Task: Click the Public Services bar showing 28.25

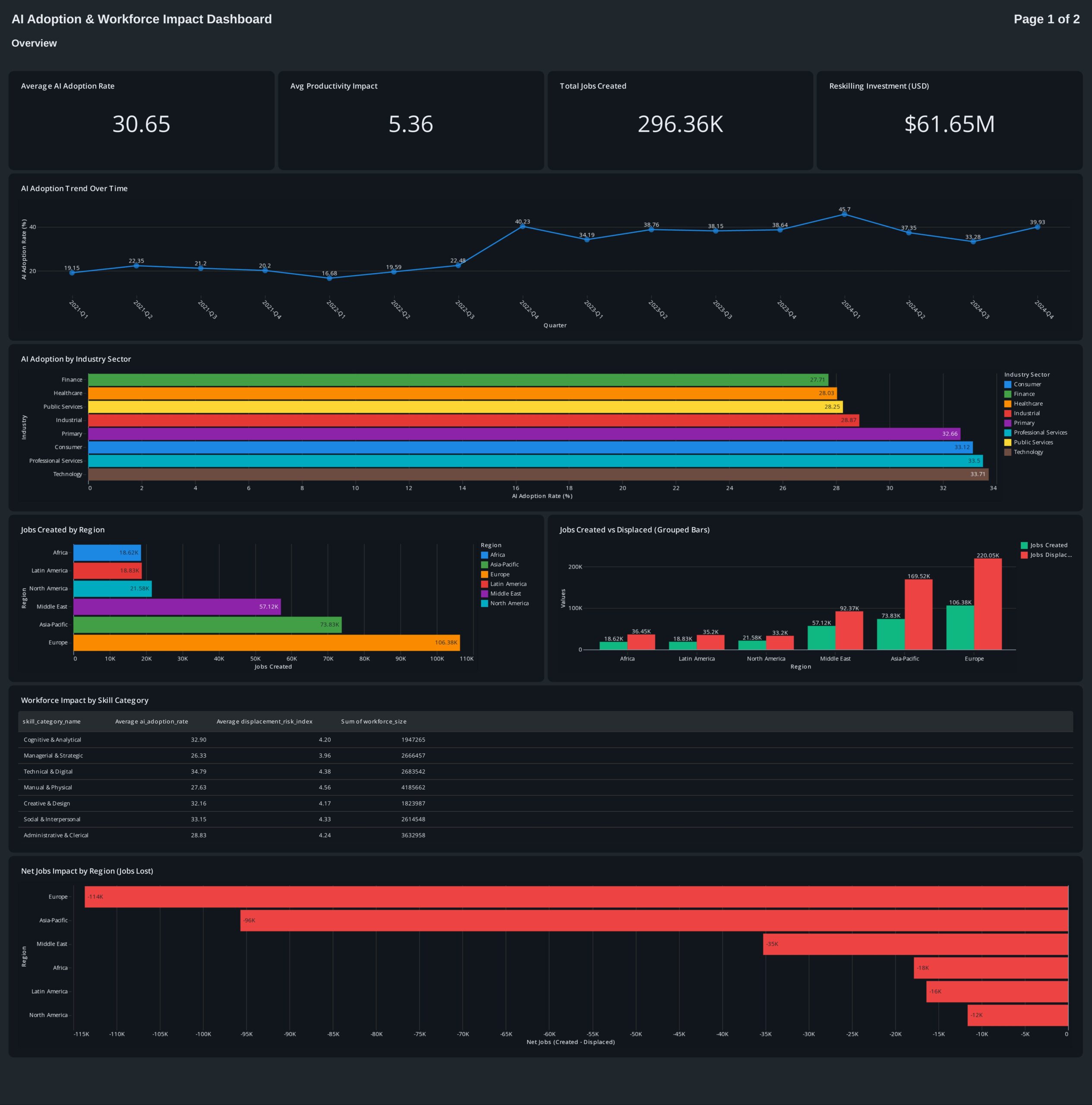Action: coord(466,407)
